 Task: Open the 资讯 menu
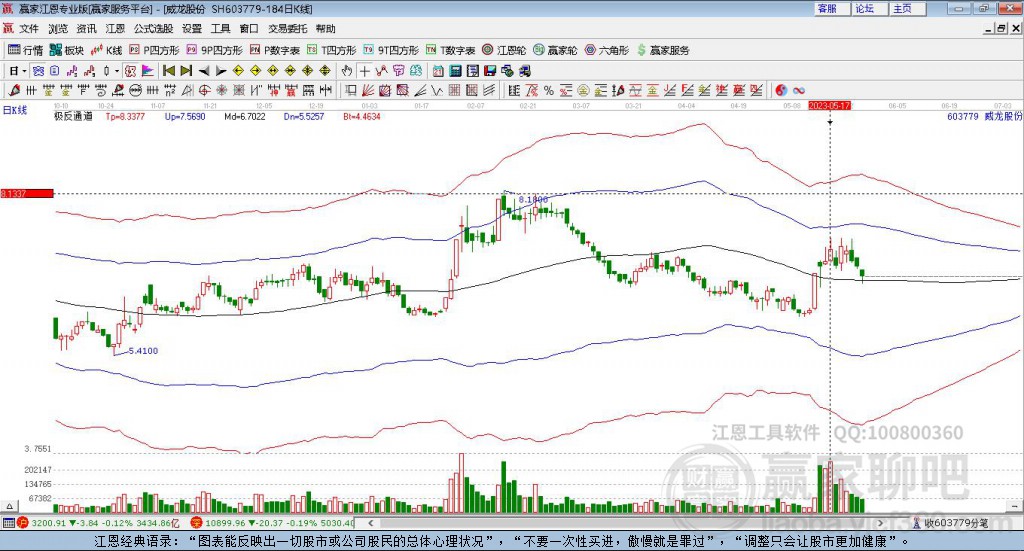[86, 29]
